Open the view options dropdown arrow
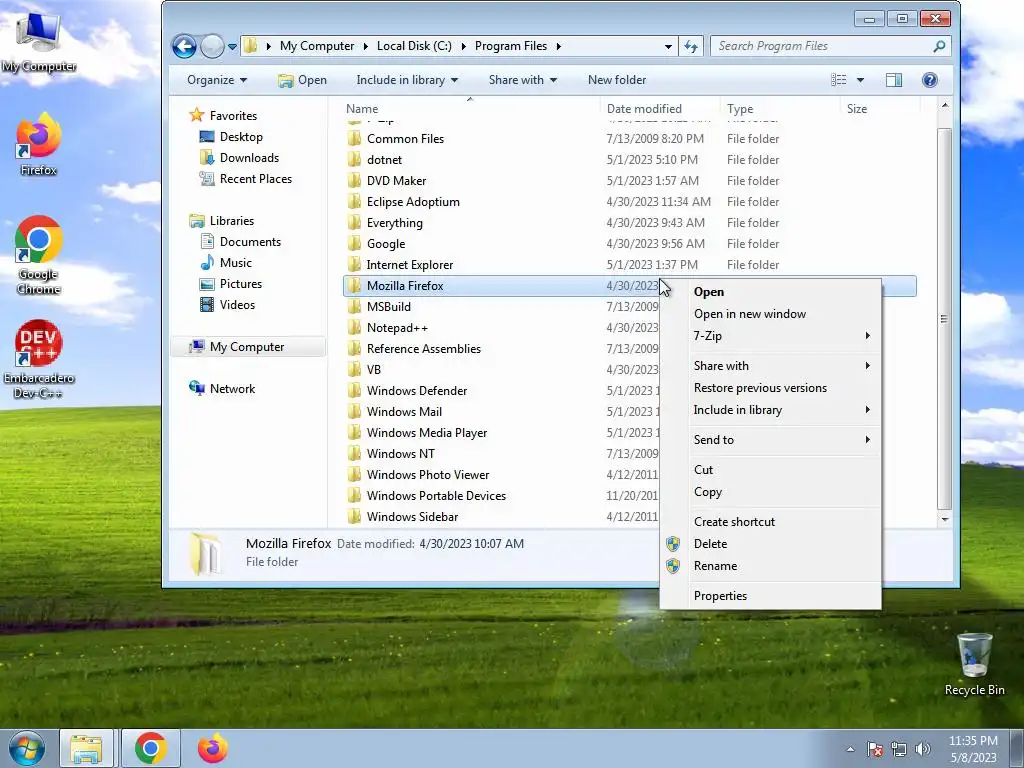 tap(860, 80)
